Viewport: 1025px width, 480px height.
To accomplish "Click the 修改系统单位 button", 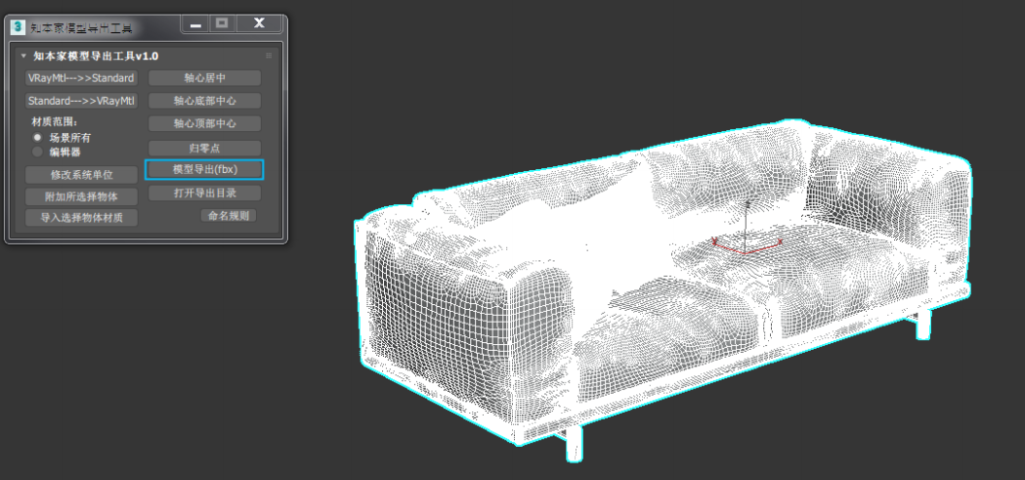I will click(81, 175).
